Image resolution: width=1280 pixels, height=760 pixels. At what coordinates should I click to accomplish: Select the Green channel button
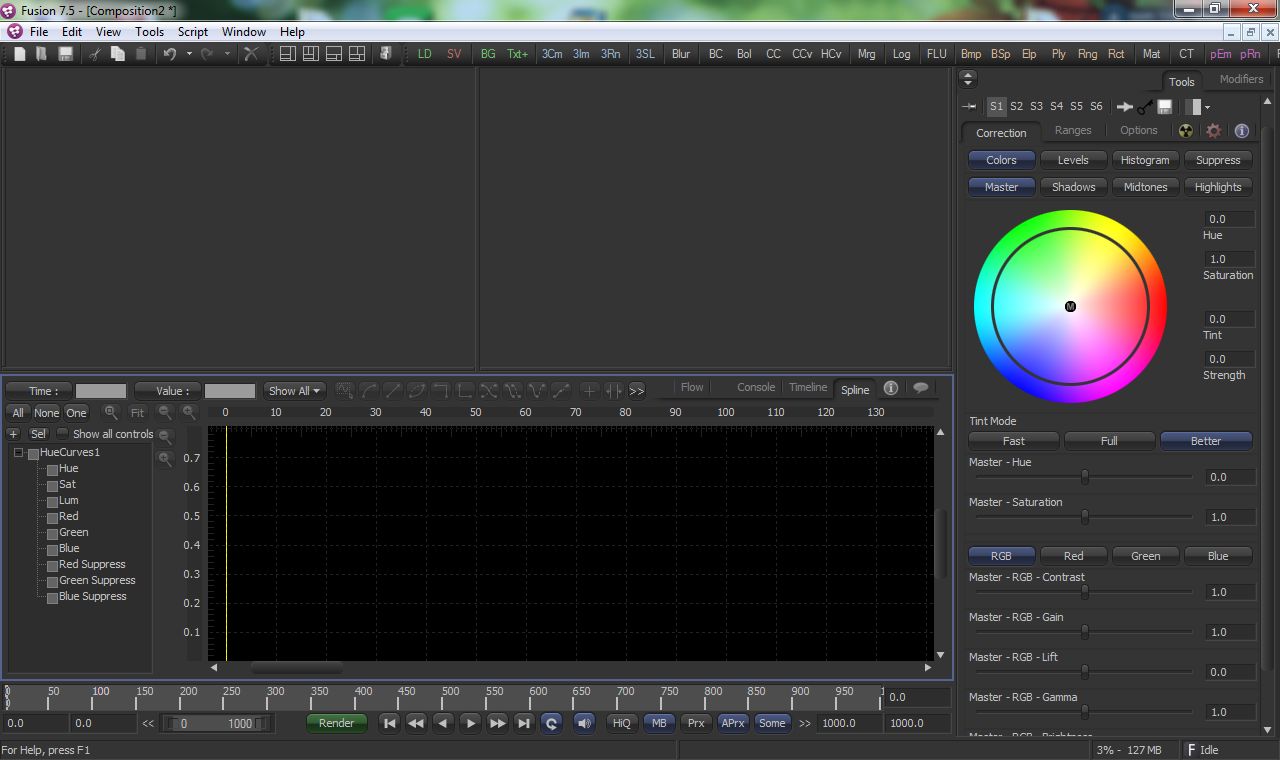(x=1145, y=556)
